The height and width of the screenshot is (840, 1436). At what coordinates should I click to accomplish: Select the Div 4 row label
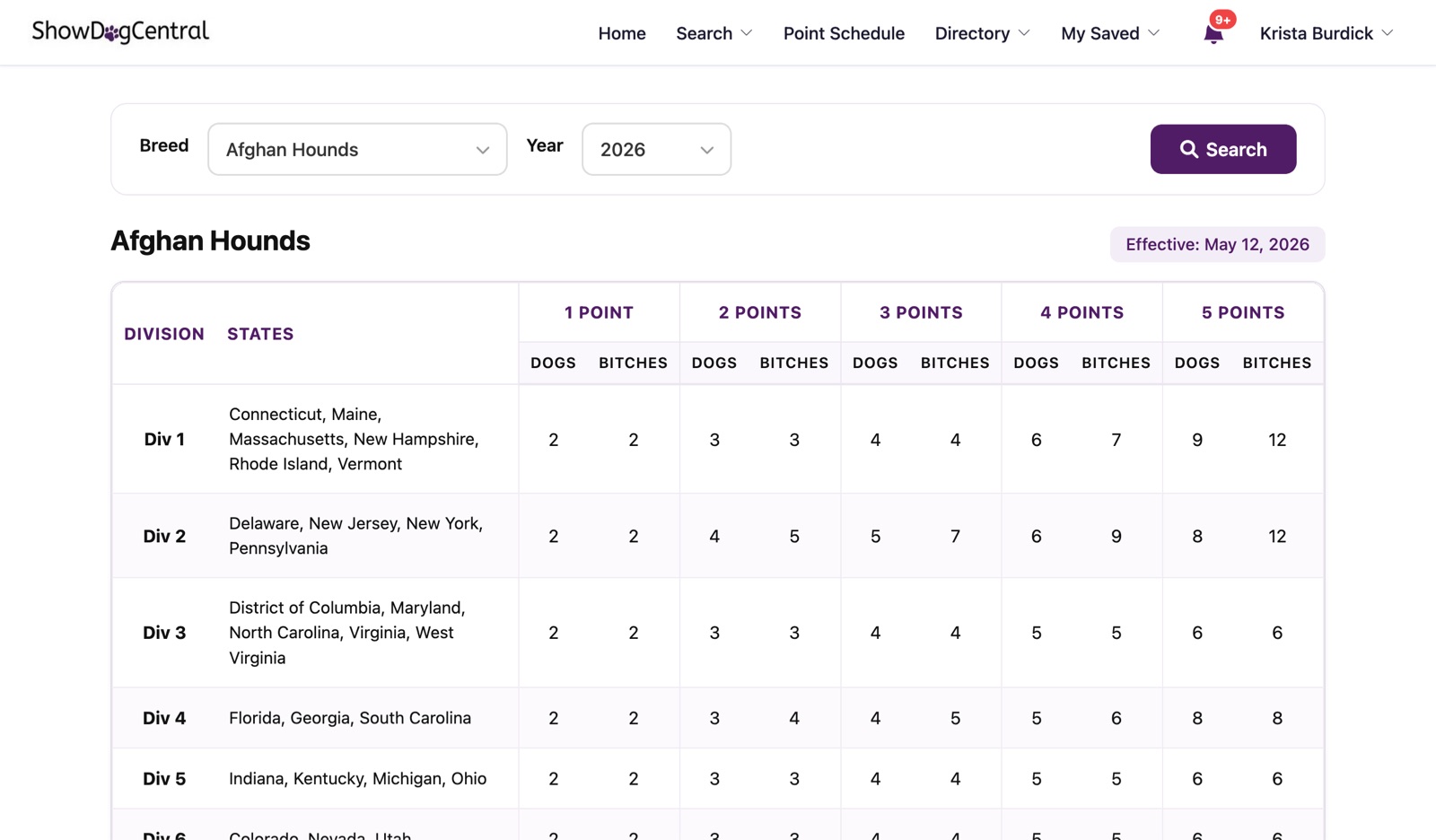(164, 718)
